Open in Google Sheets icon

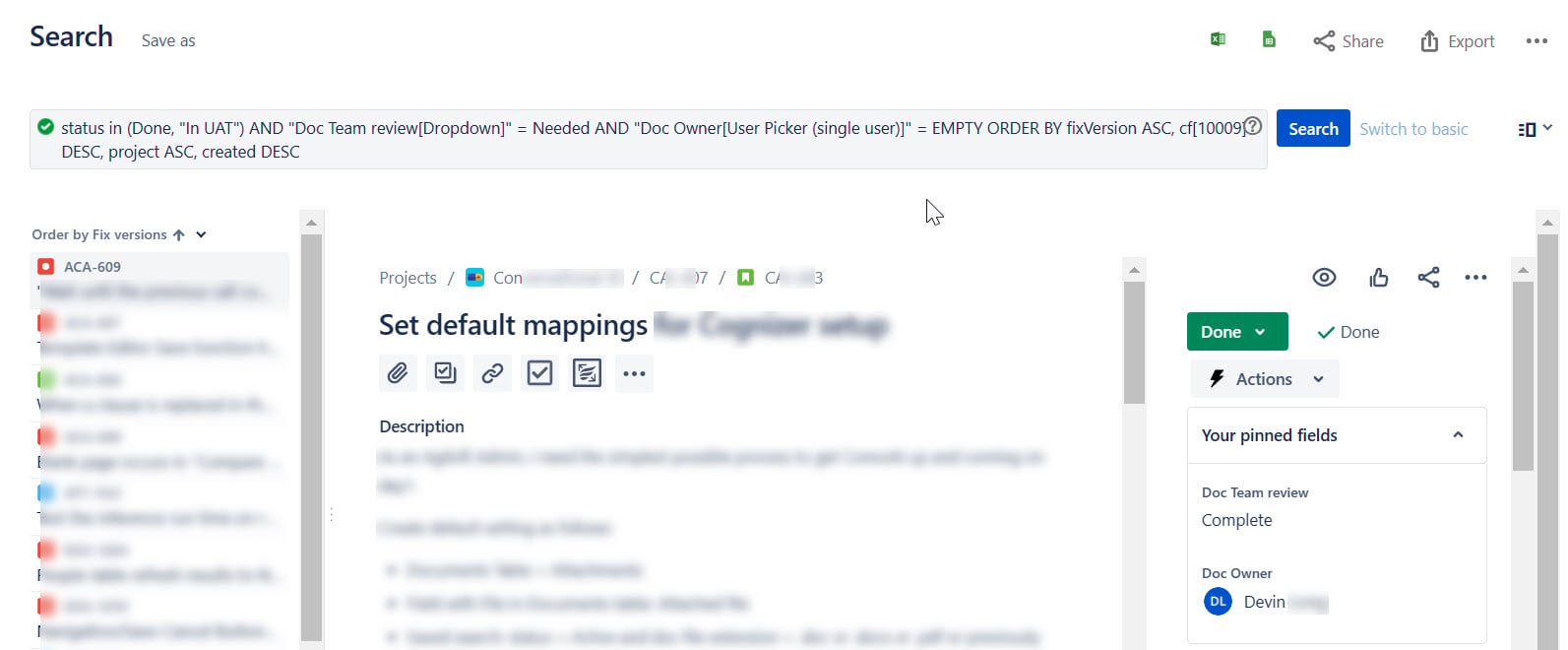tap(1269, 39)
